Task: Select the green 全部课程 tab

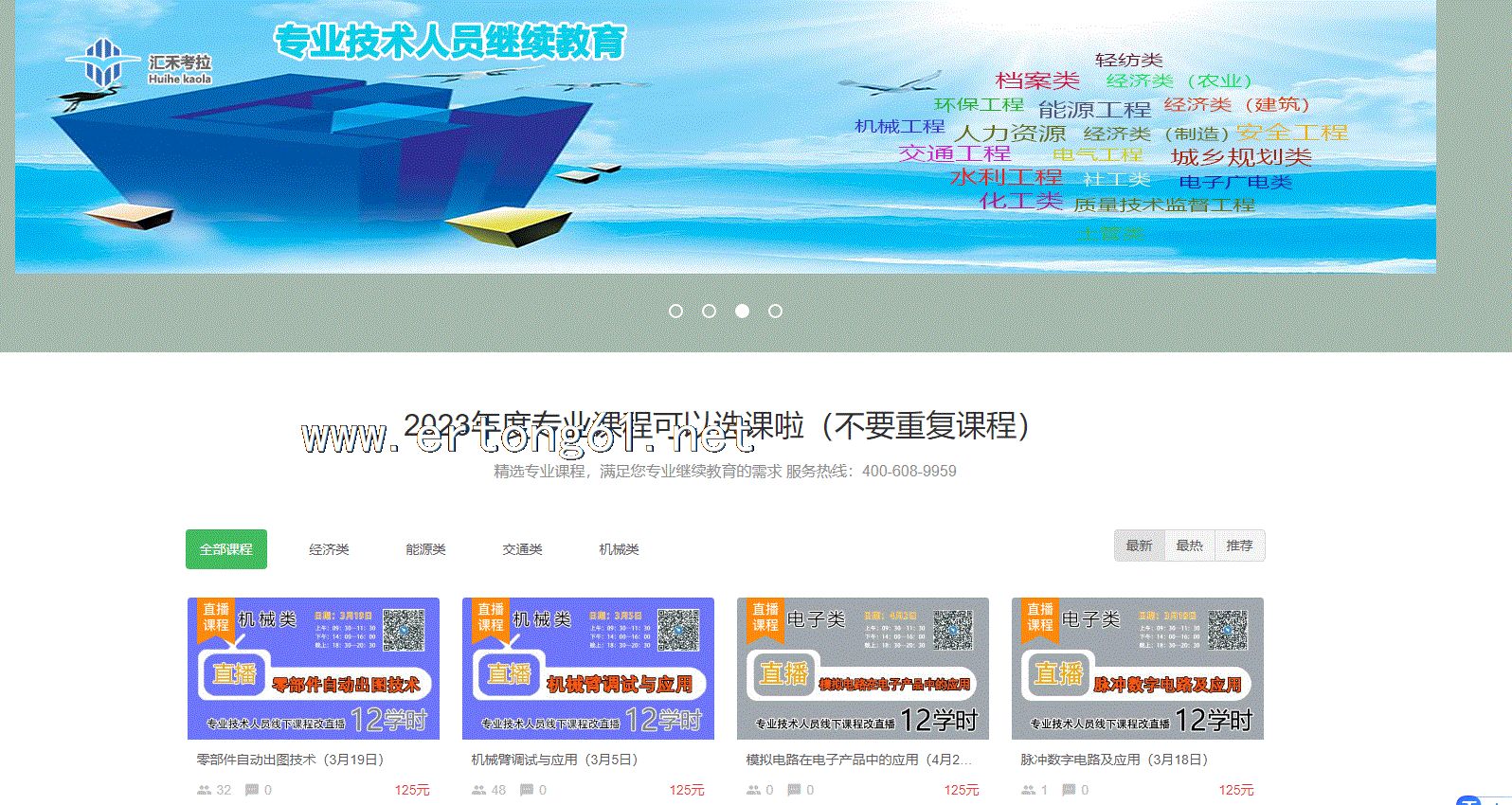Action: click(x=226, y=549)
